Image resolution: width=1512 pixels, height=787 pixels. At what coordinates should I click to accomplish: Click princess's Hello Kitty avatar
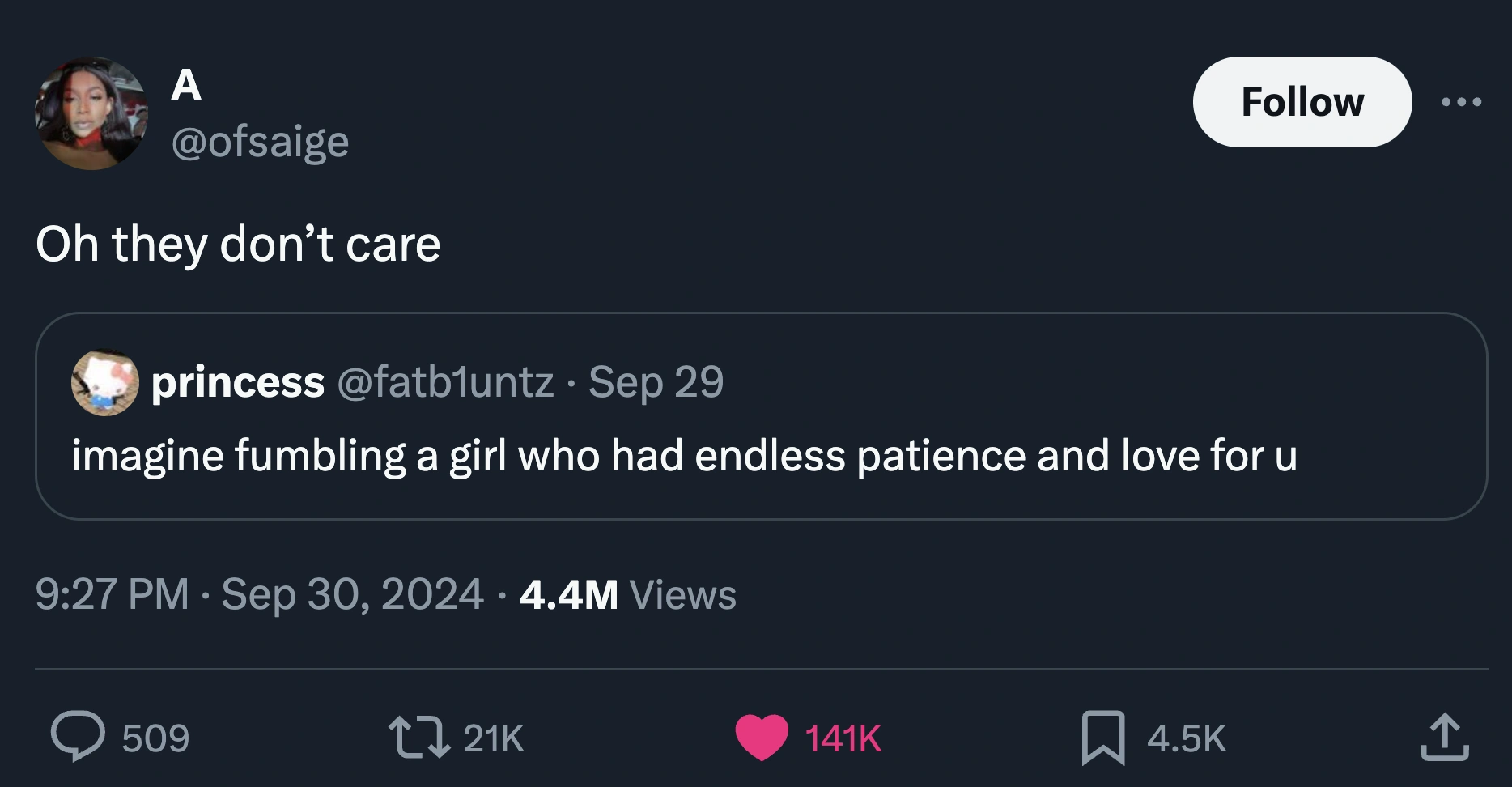105,383
